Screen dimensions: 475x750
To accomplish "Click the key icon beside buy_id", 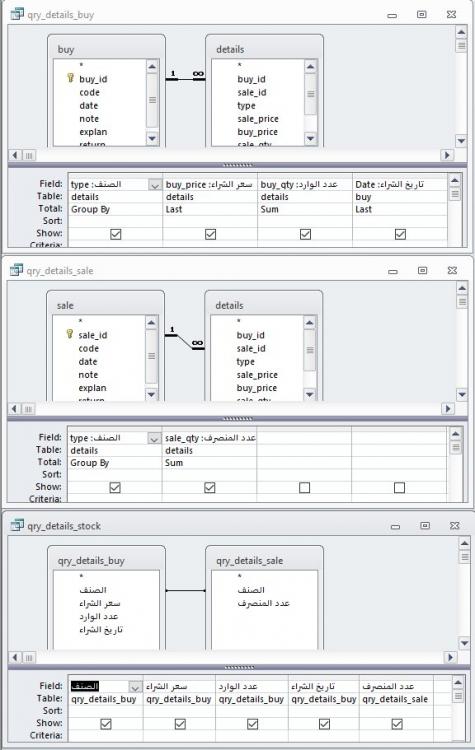I will coord(70,78).
